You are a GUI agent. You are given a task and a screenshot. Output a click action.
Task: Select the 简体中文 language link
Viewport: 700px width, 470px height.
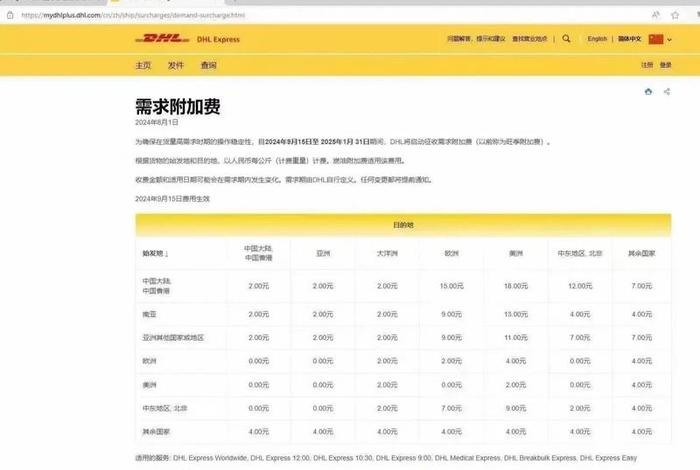point(629,39)
